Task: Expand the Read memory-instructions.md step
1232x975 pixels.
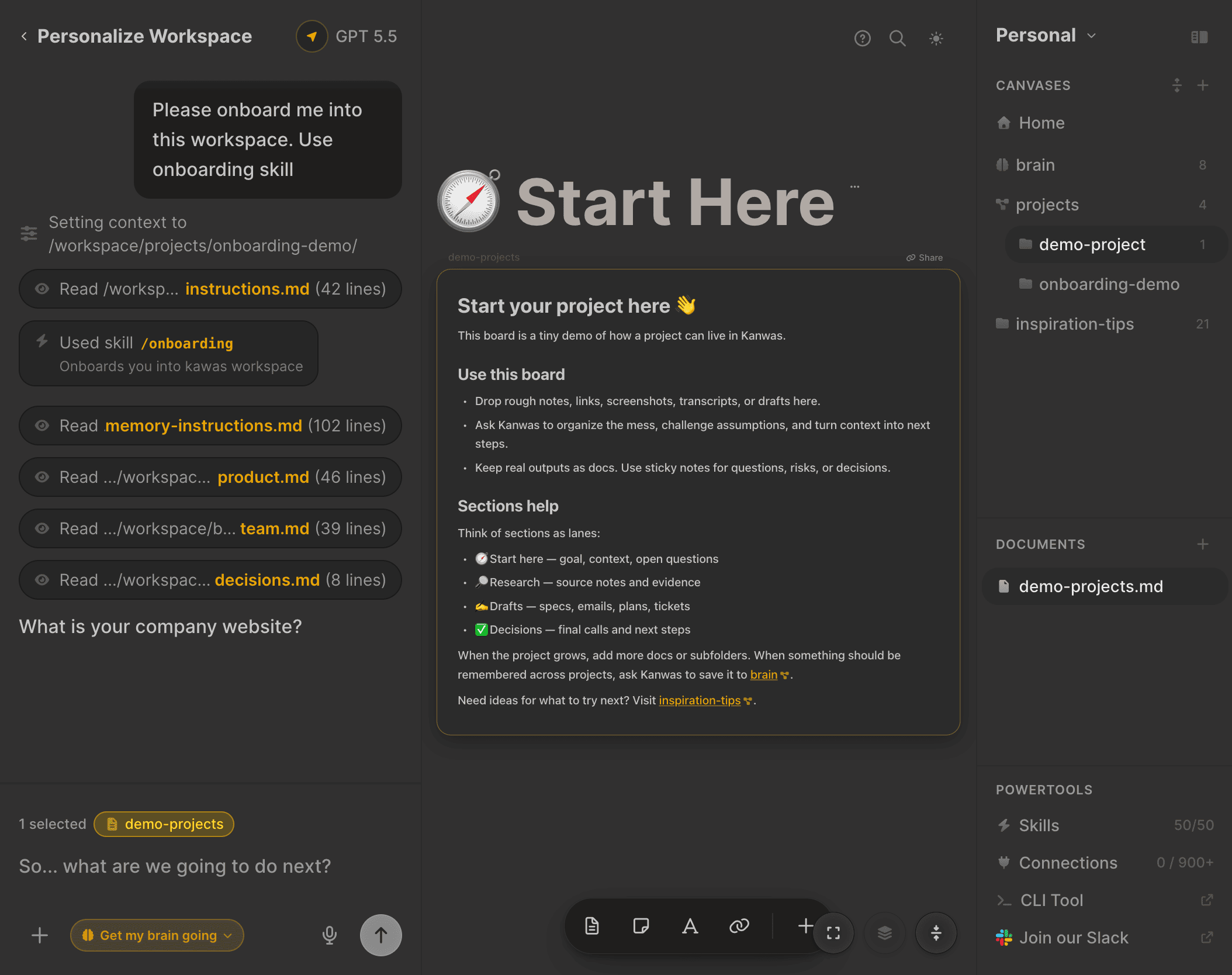Action: (x=210, y=426)
